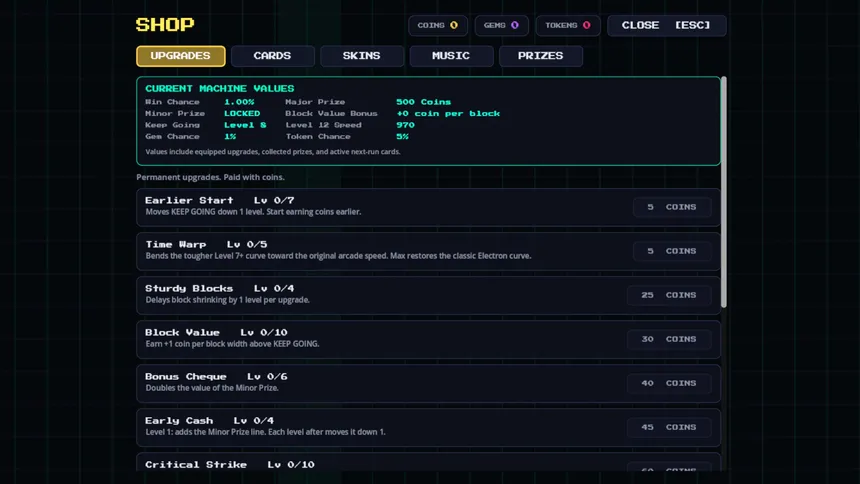This screenshot has width=860, height=484.
Task: Purchase Block Value for 30 coins
Action: (669, 339)
